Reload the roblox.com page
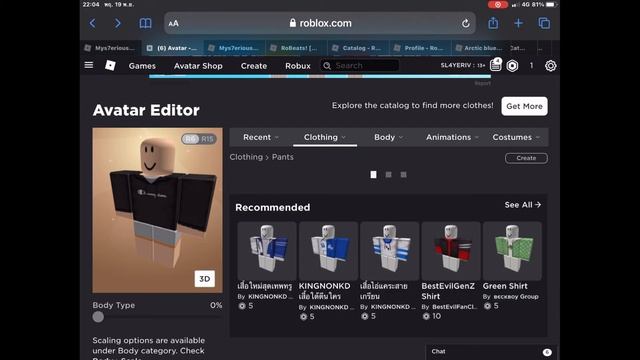This screenshot has height=360, width=640. 465,23
